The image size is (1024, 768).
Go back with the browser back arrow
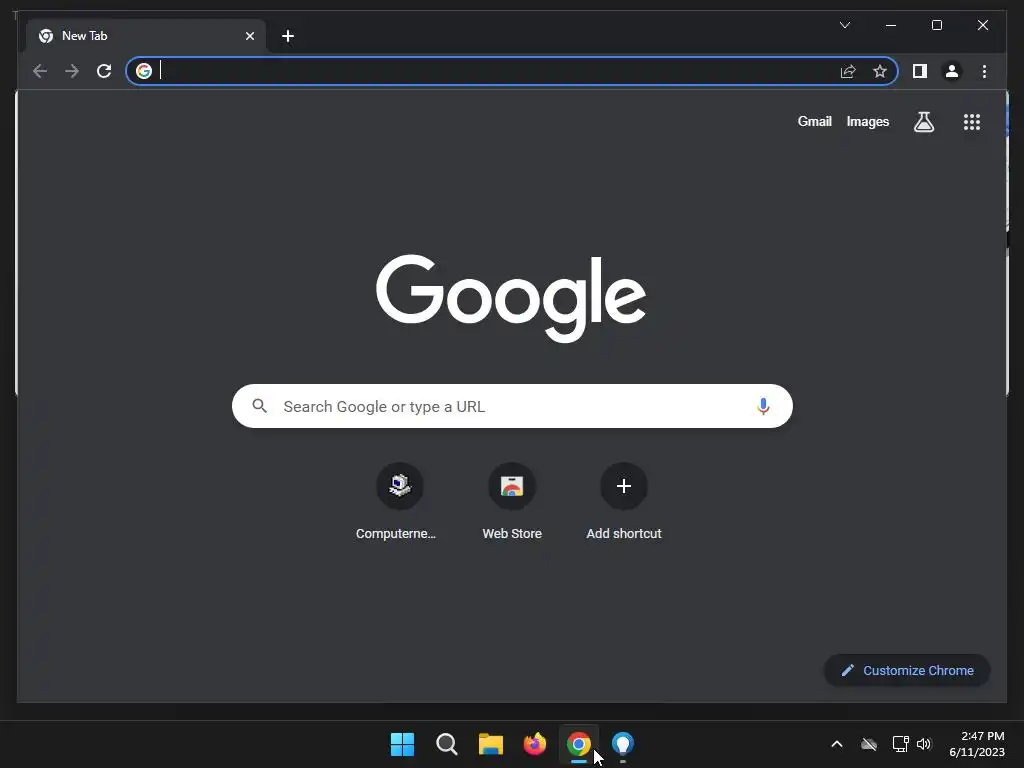click(x=40, y=71)
